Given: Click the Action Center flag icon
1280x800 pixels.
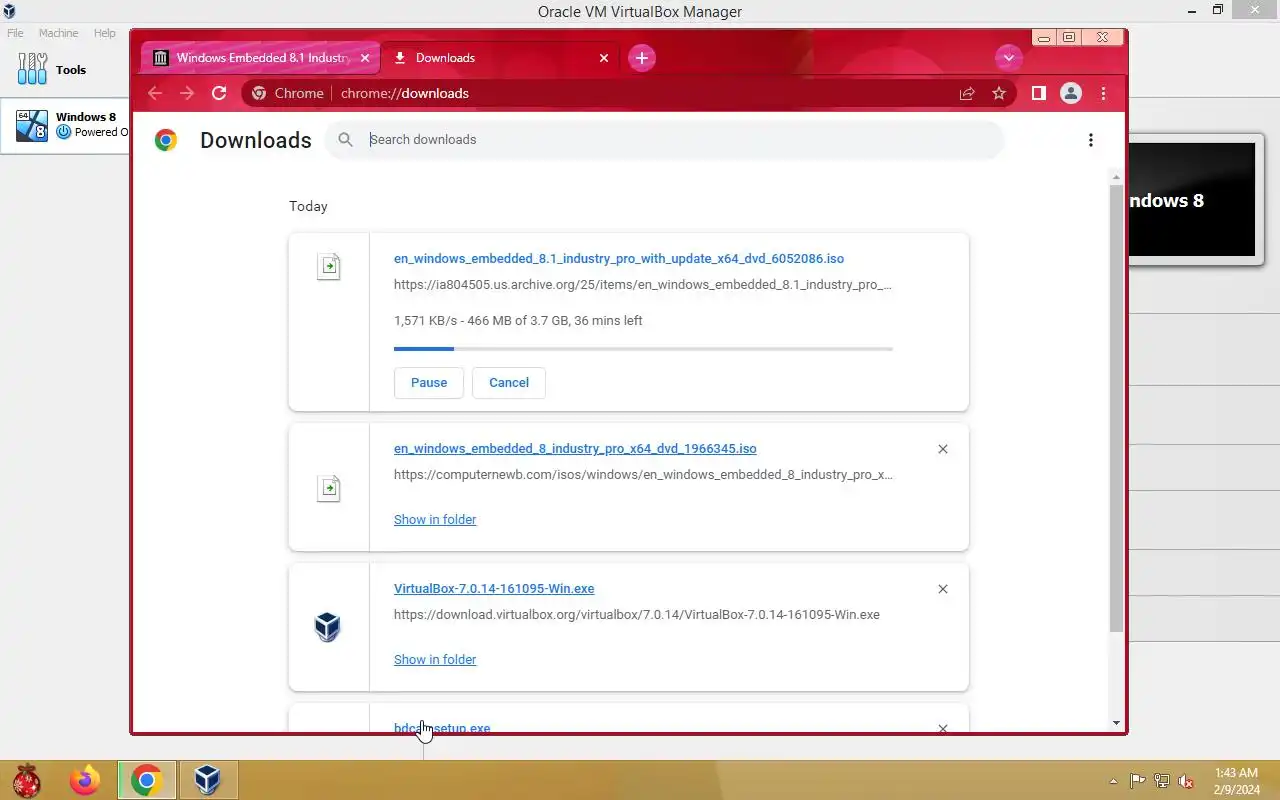Looking at the screenshot, I should 1137,781.
